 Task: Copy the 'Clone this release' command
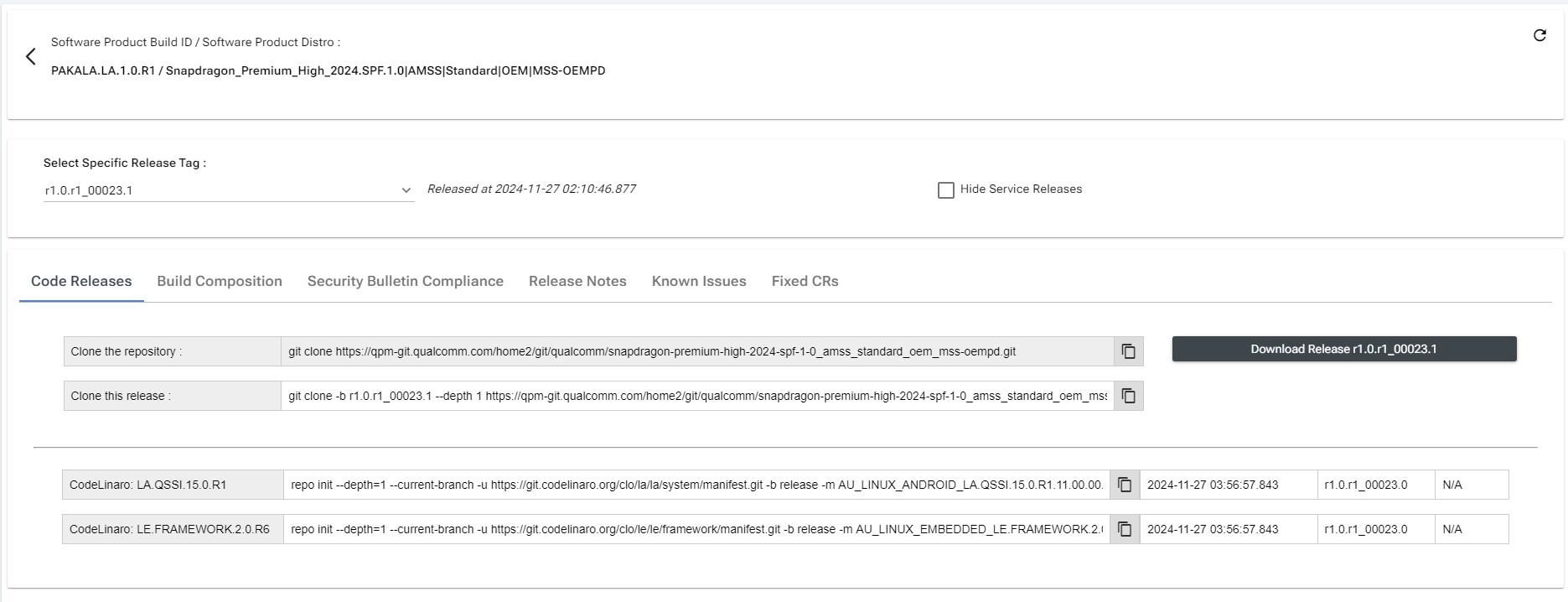1128,396
